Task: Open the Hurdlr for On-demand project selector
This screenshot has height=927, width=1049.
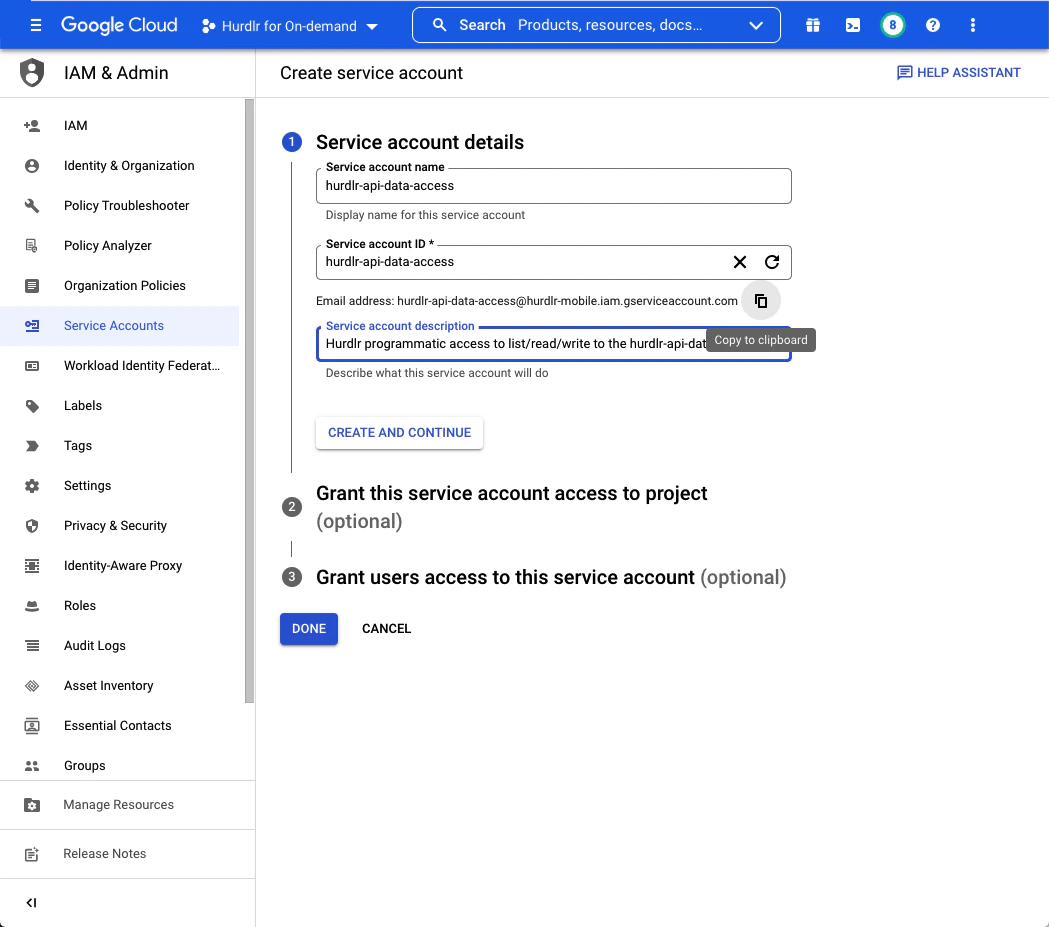Action: coord(290,26)
